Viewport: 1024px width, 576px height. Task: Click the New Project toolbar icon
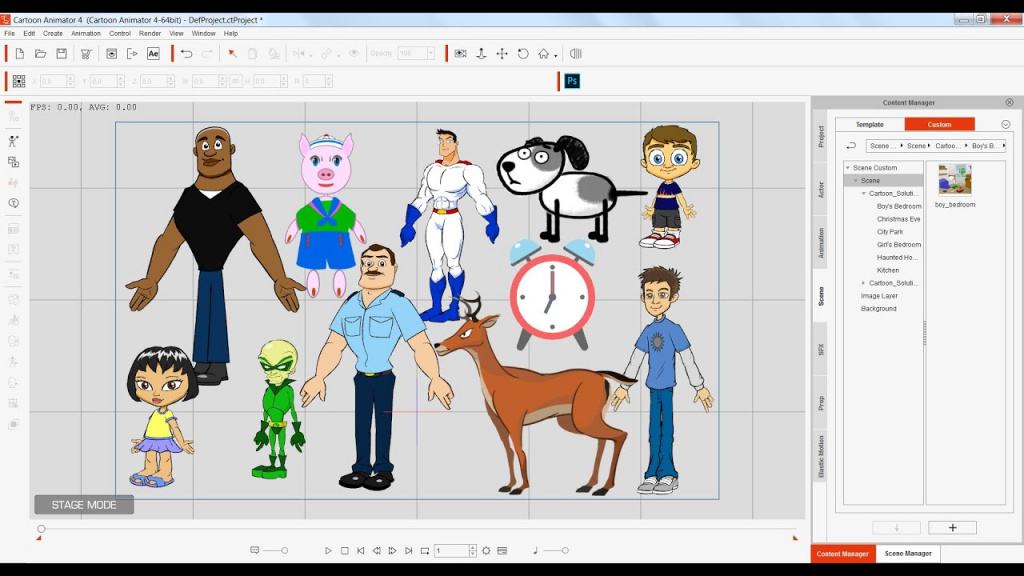[x=20, y=54]
